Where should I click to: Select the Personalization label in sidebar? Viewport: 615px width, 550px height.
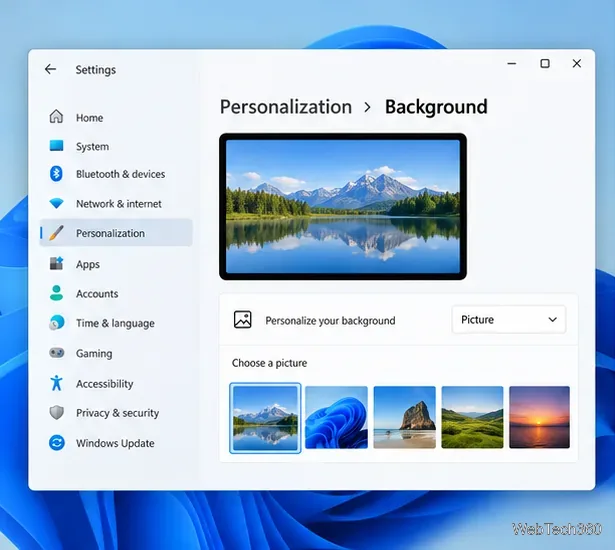tap(110, 233)
